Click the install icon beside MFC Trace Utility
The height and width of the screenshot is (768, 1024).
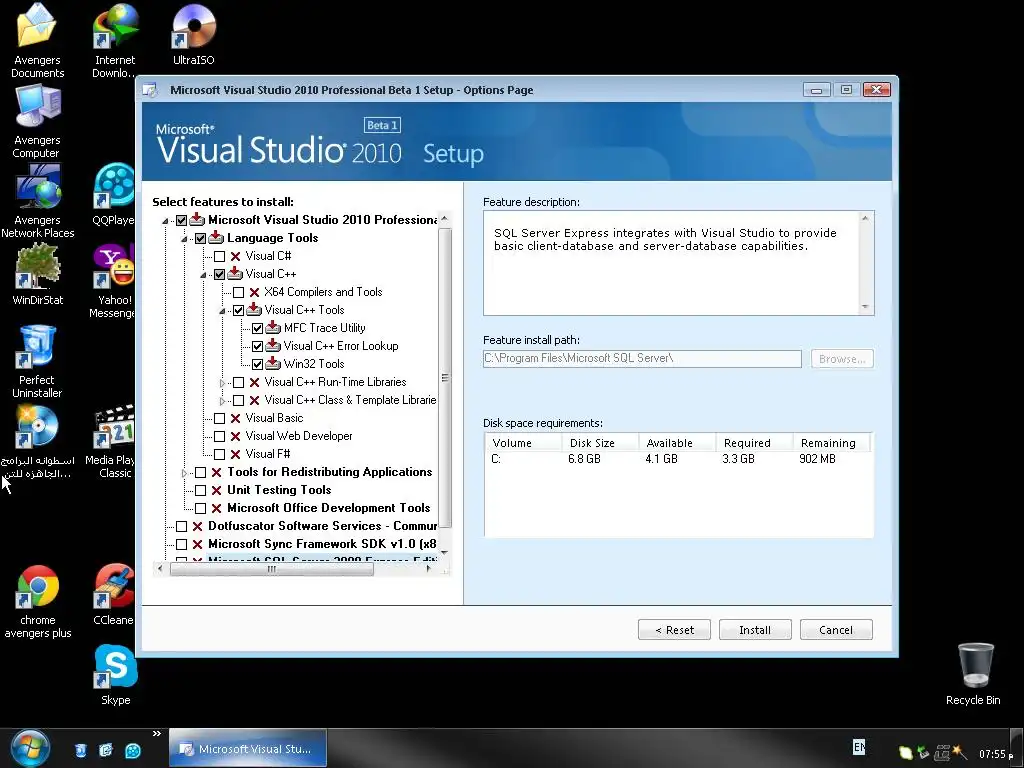(x=273, y=328)
